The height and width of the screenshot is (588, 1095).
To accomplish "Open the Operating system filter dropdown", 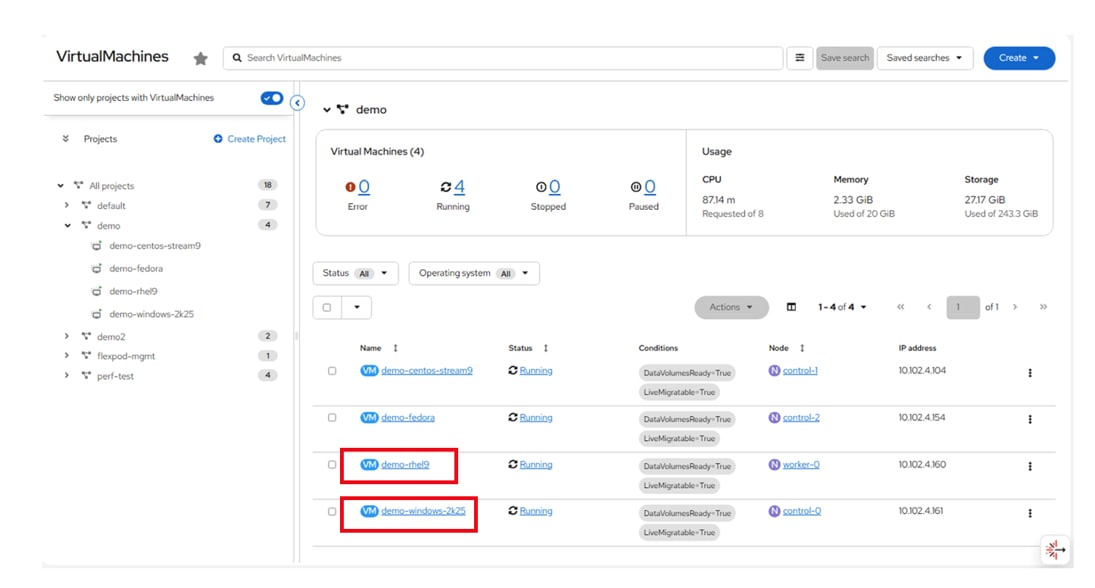I will pyautogui.click(x=473, y=273).
